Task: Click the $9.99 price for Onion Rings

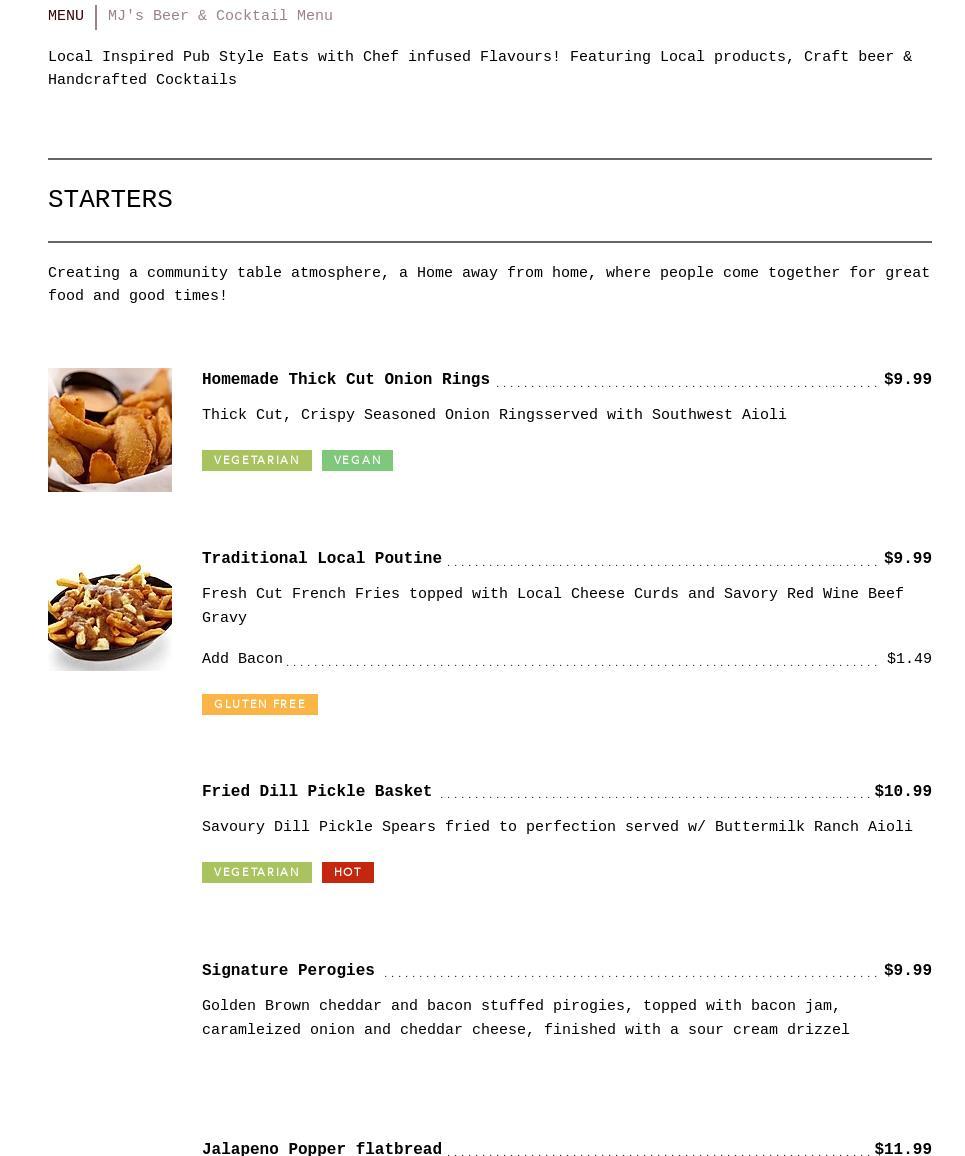Action: (x=907, y=380)
